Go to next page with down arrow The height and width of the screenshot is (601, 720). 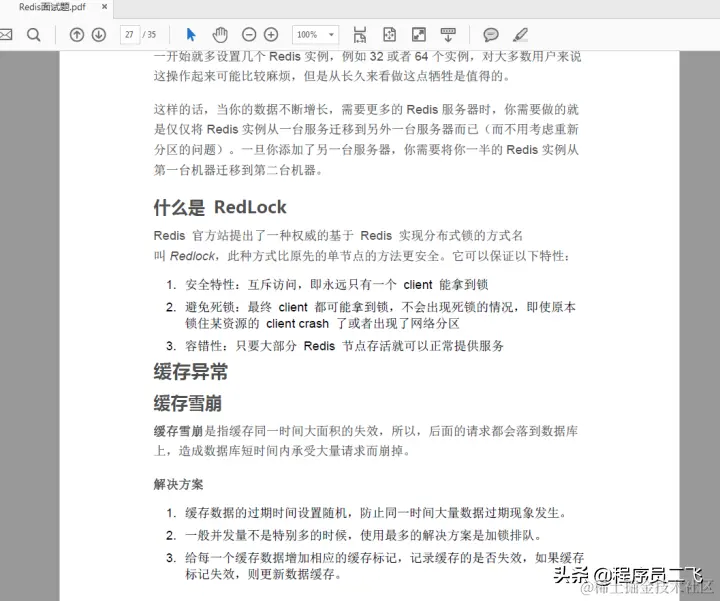(99, 34)
